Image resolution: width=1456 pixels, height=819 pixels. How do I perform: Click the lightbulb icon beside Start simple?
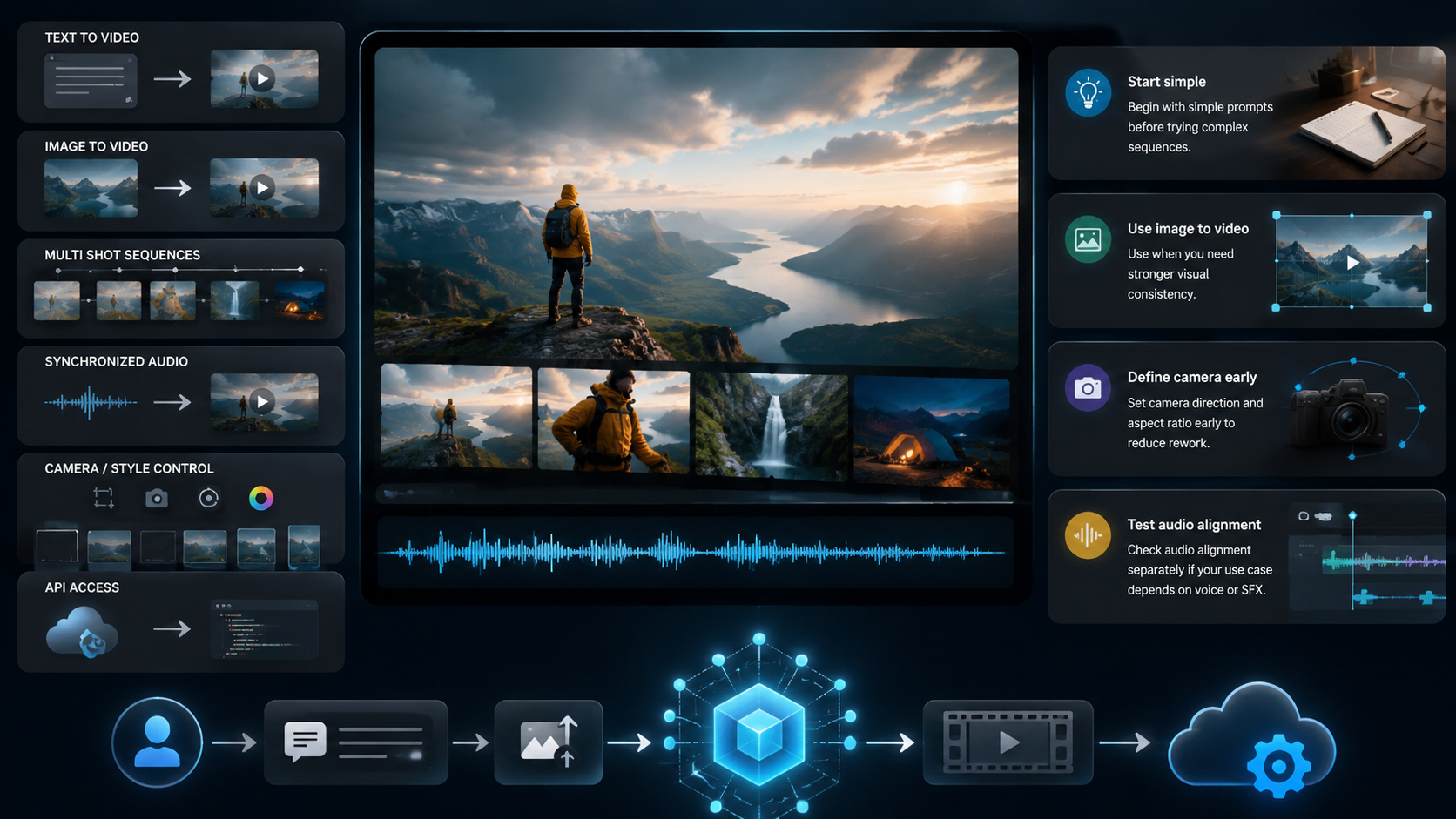pyautogui.click(x=1088, y=92)
